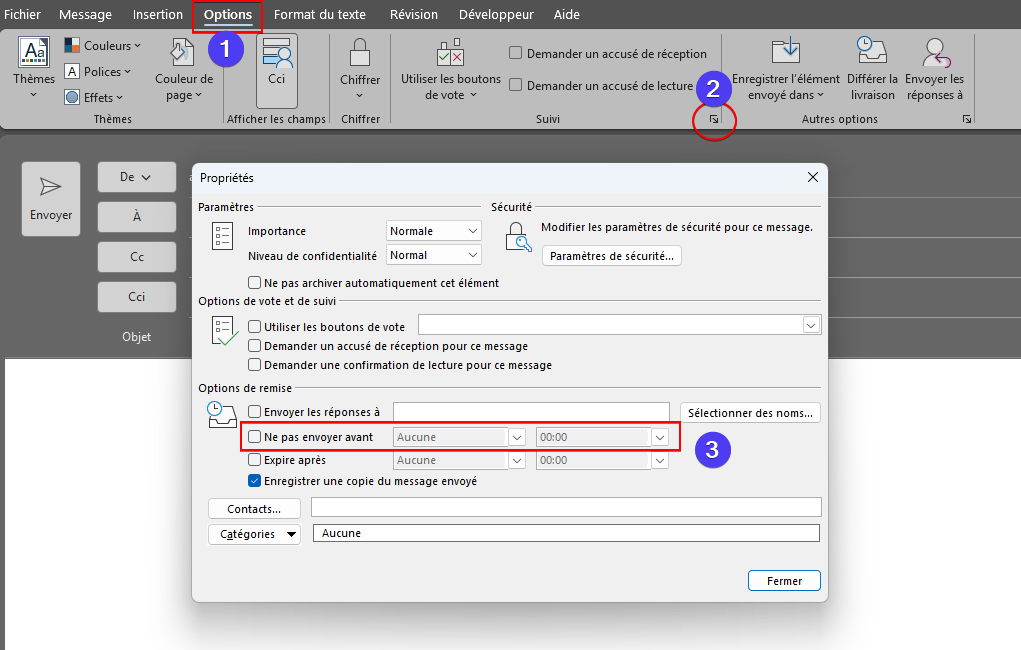This screenshot has height=650, width=1021.
Task: Click Sélectionner des noms button
Action: pos(750,413)
